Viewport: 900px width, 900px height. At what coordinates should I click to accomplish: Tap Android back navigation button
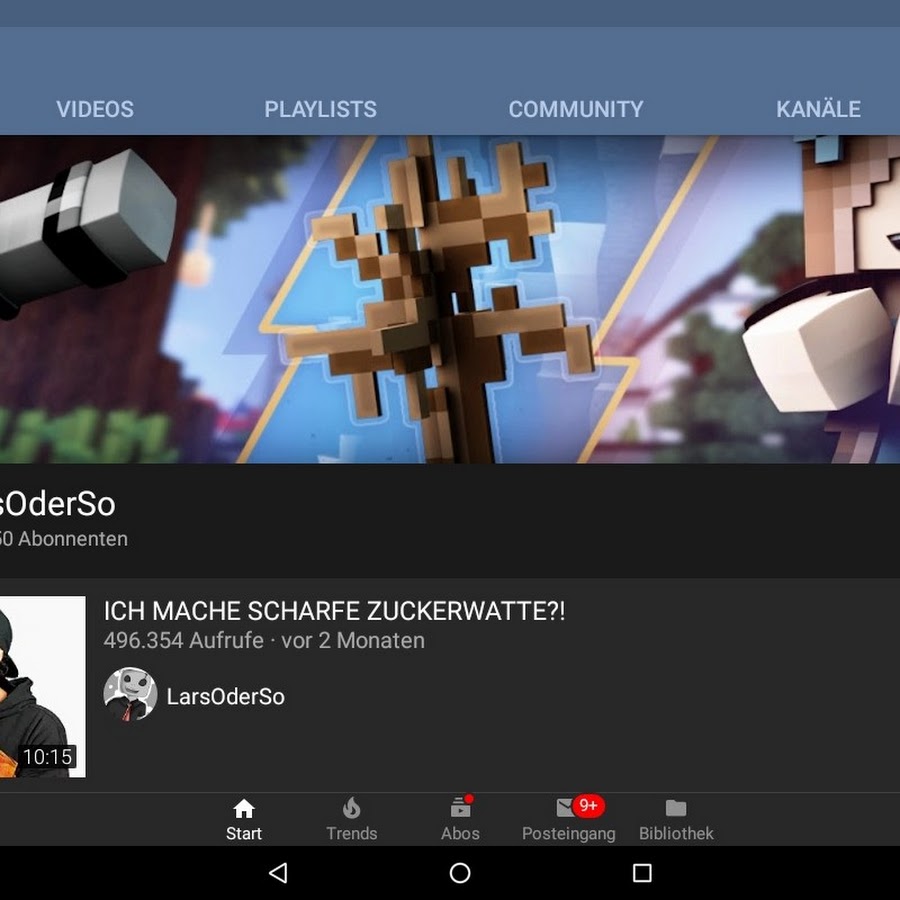(278, 873)
